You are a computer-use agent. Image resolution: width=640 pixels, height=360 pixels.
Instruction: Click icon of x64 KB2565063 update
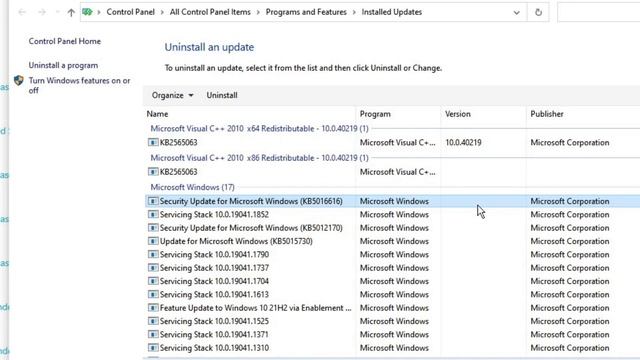(x=153, y=142)
